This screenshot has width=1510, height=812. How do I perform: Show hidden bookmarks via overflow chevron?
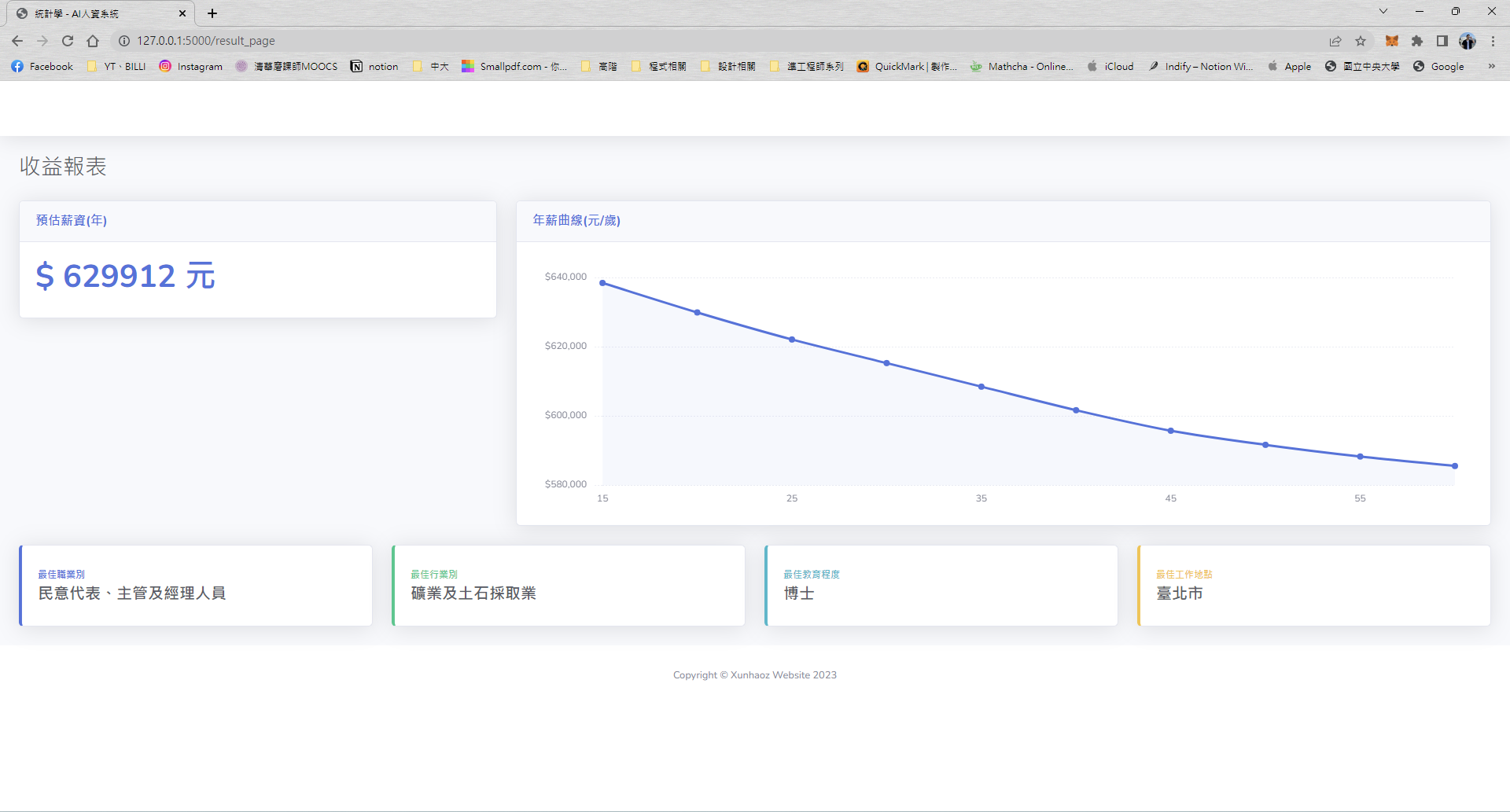click(1492, 67)
